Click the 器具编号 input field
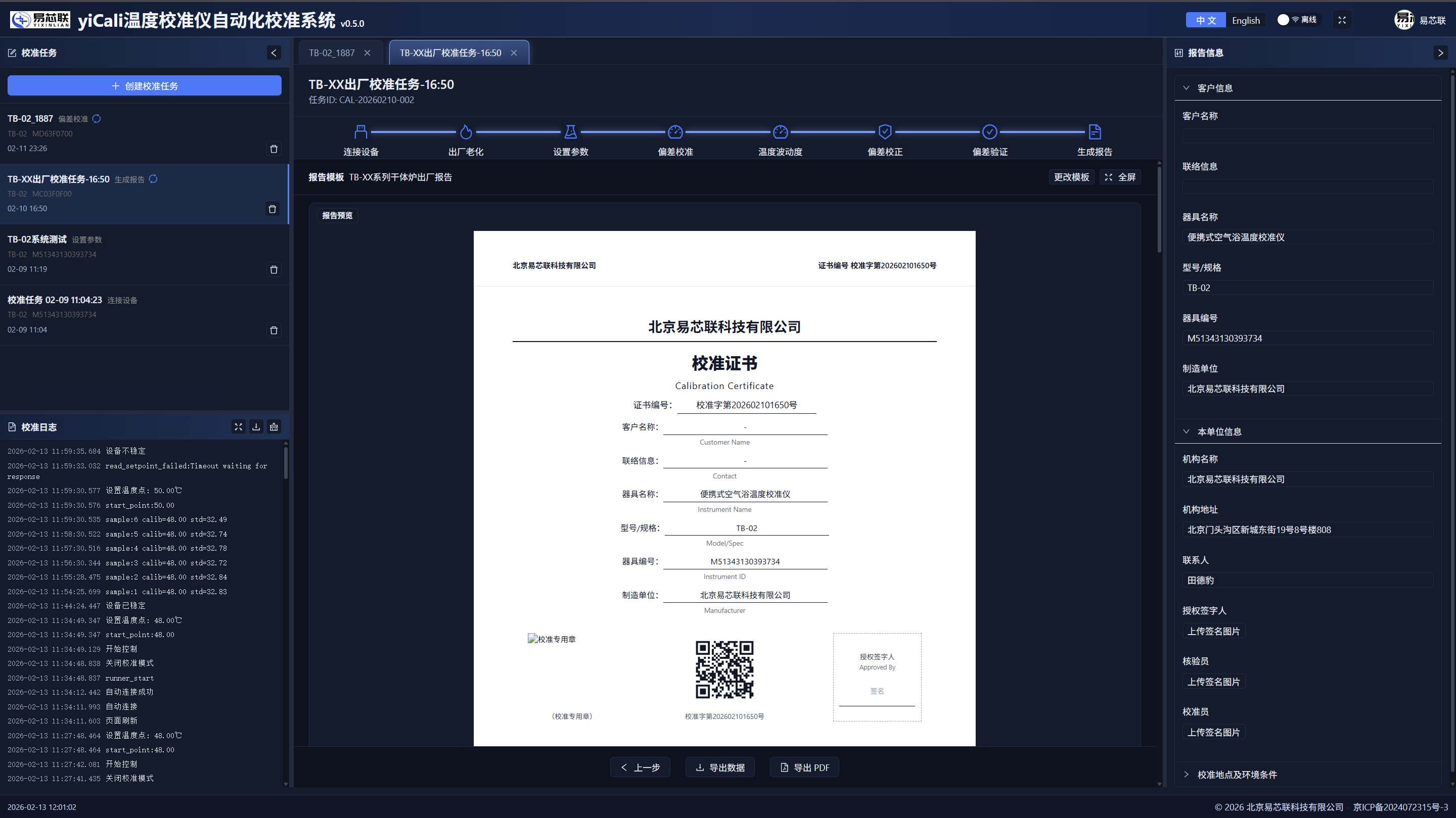The width and height of the screenshot is (1456, 818). pos(1308,338)
